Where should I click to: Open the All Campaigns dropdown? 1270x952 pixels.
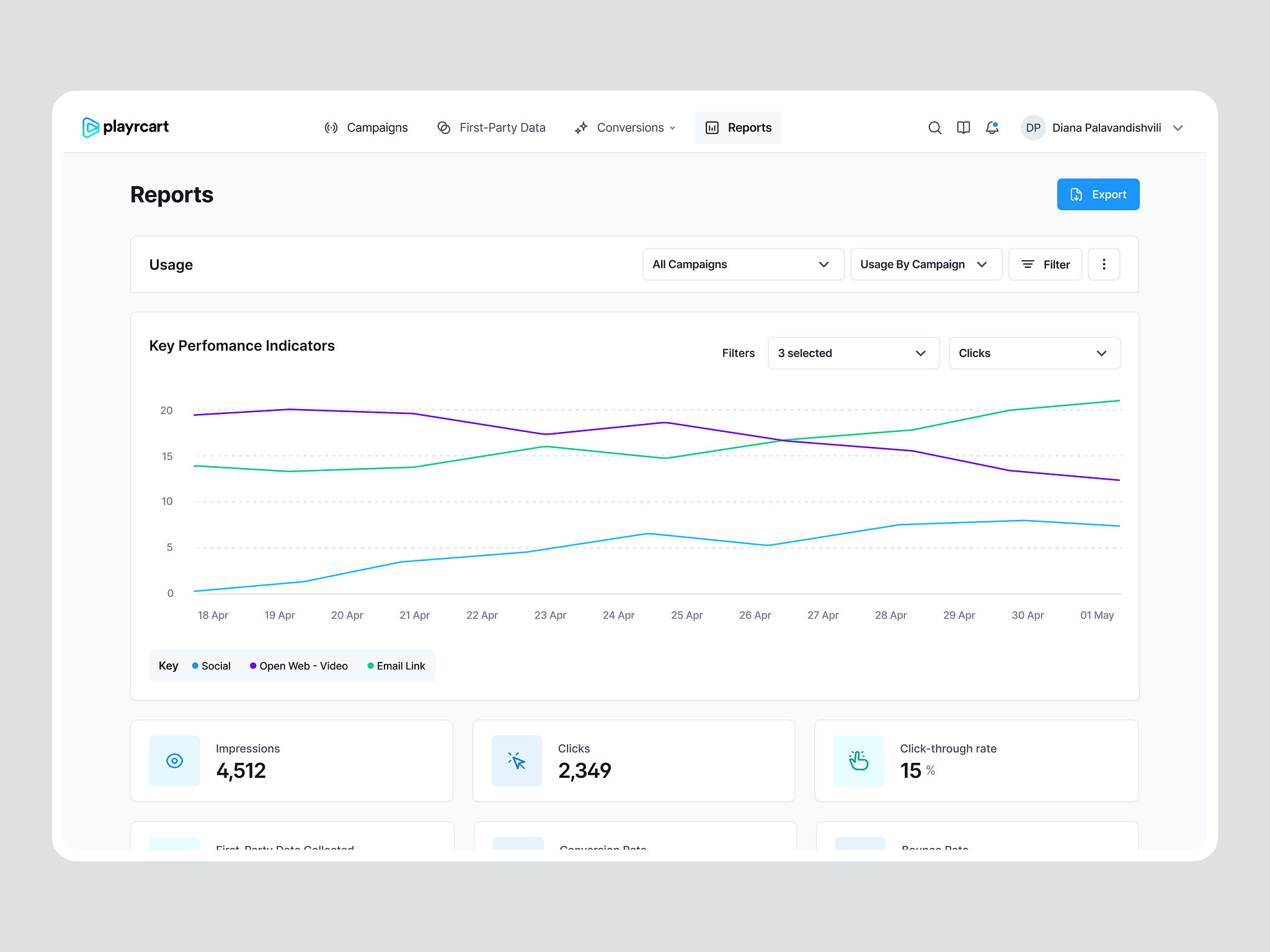[742, 264]
